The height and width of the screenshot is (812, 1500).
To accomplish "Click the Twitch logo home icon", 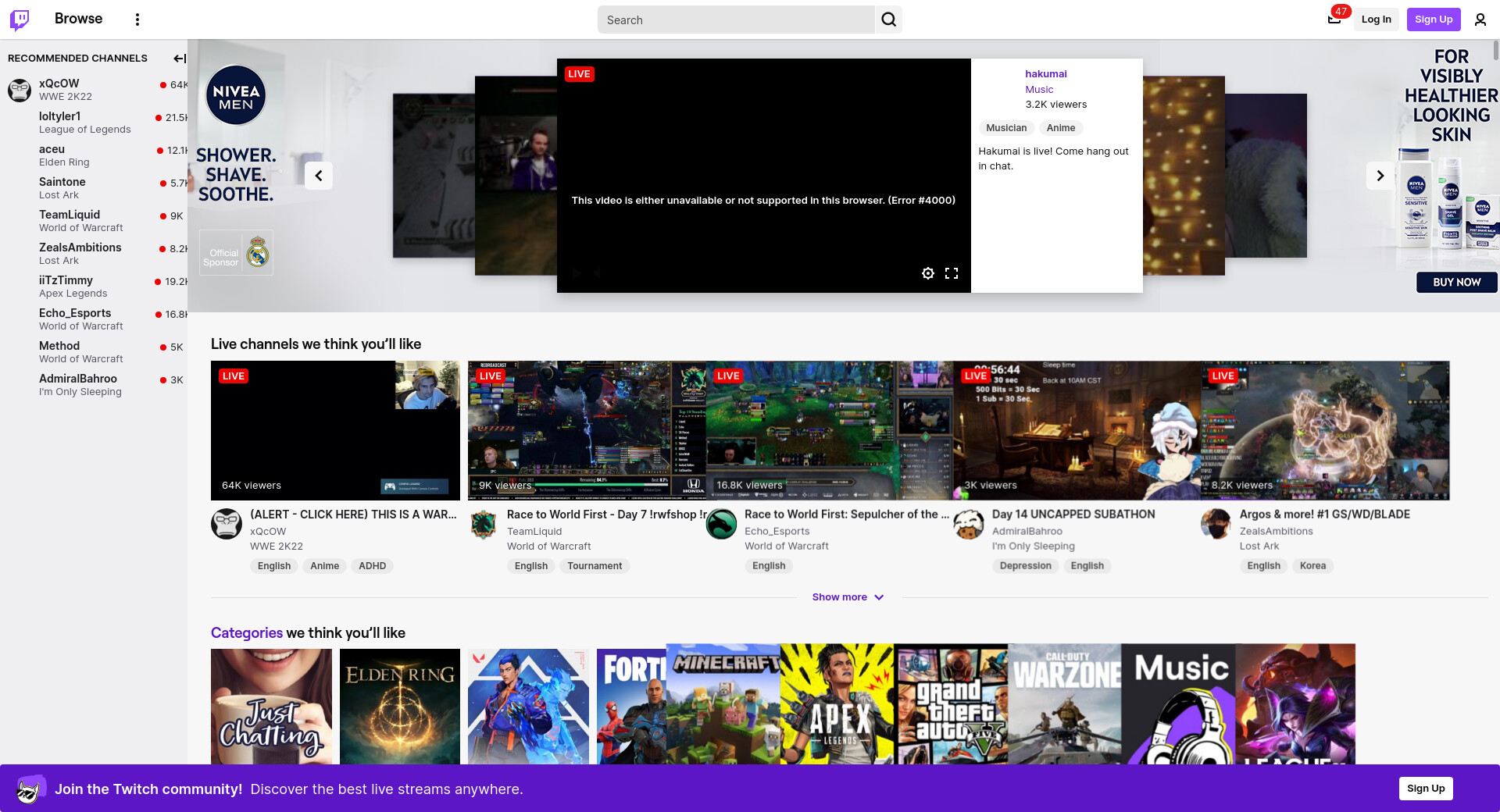I will tap(20, 20).
